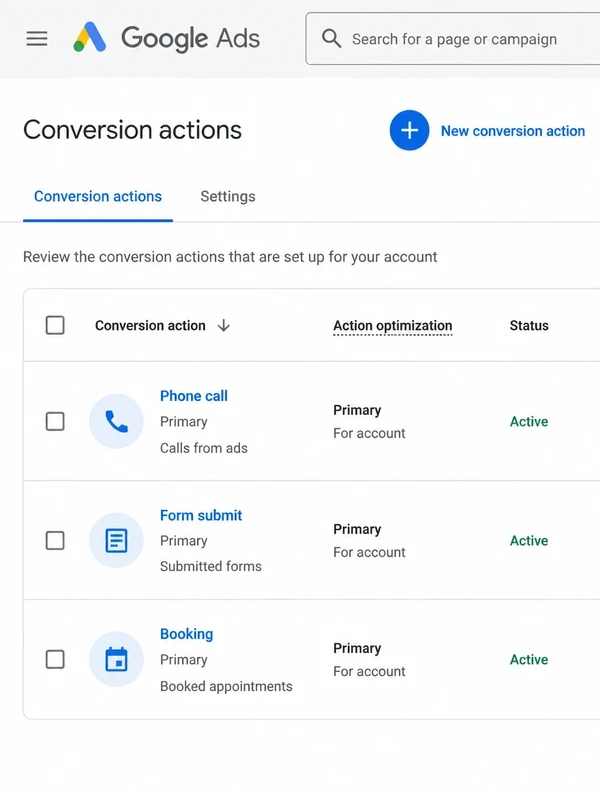Check the Booking row checkbox
The height and width of the screenshot is (796, 600).
click(55, 659)
